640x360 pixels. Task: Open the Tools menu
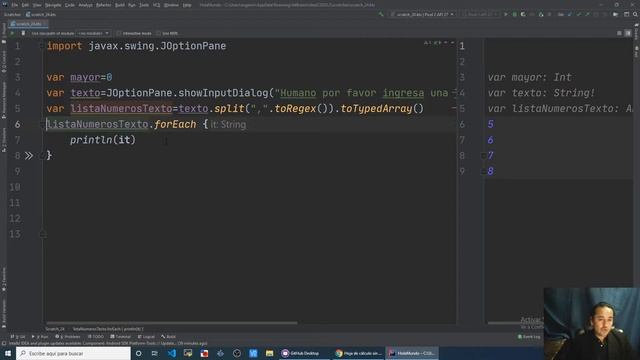pyautogui.click(x=144, y=5)
